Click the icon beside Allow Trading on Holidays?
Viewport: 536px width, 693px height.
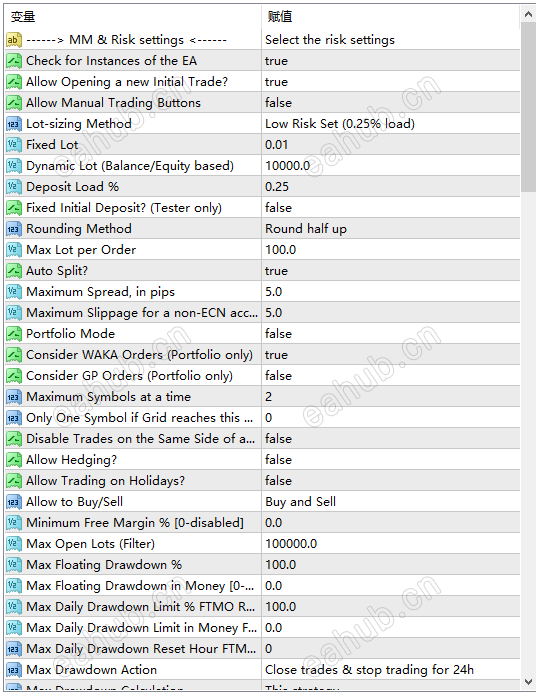[14, 480]
